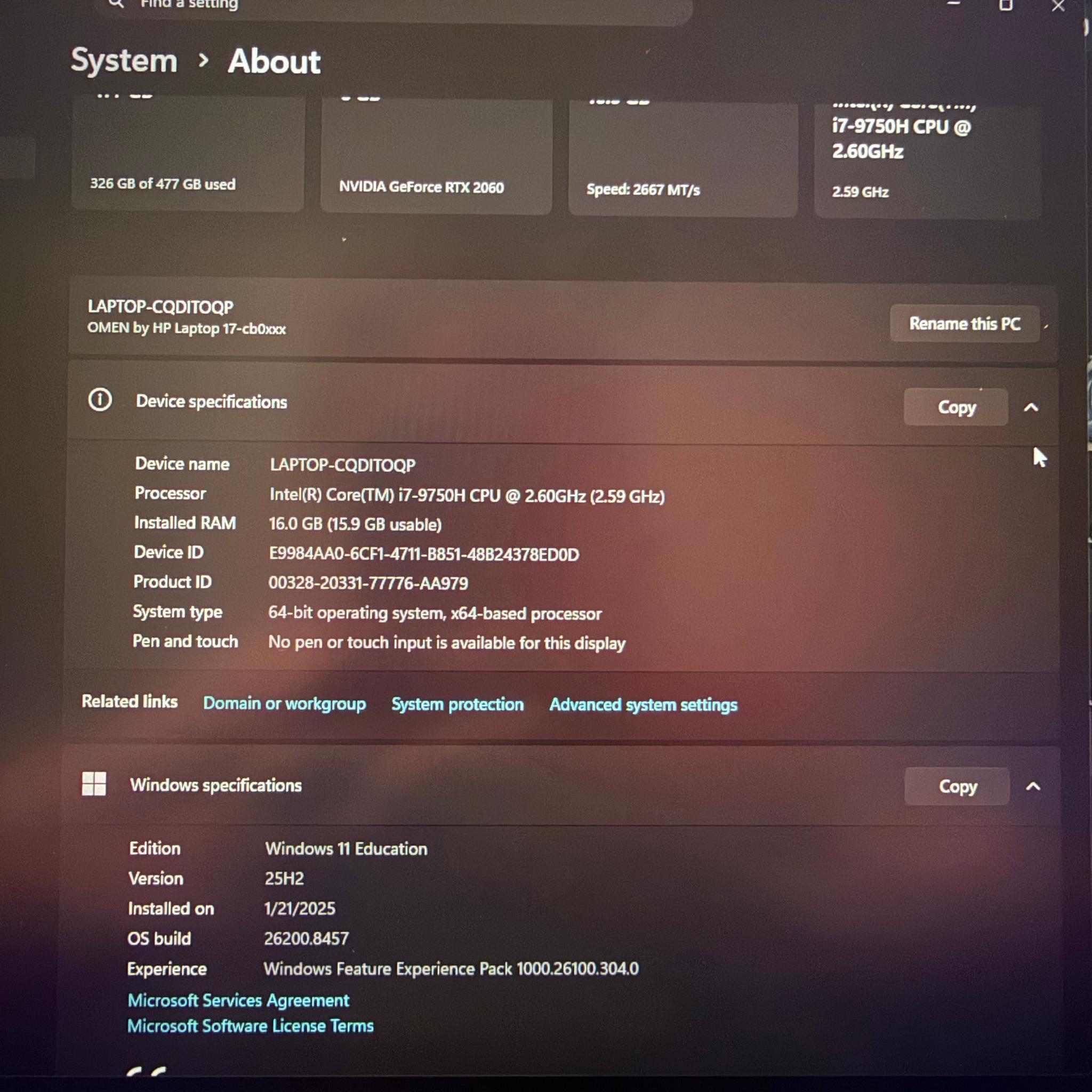Close the Settings window

click(x=1058, y=5)
